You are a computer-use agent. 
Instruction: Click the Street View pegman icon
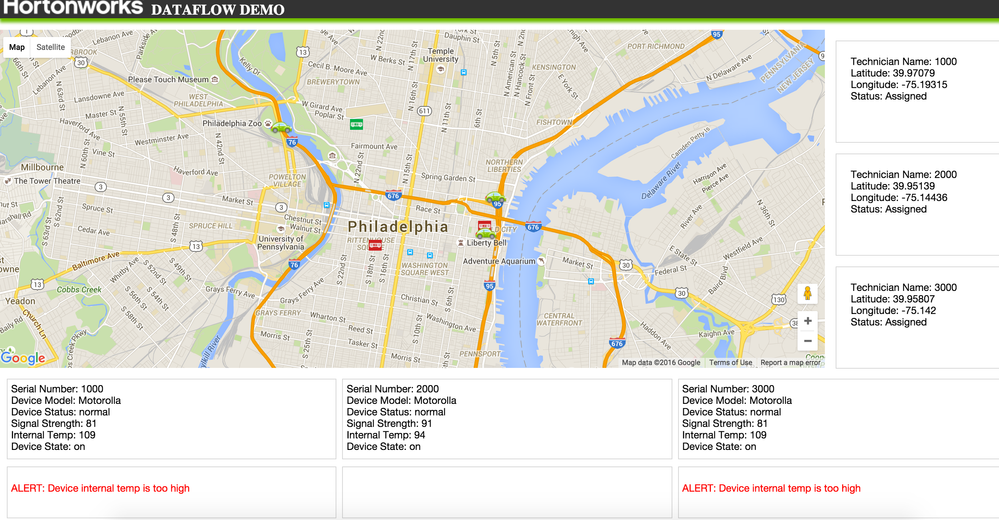click(807, 293)
